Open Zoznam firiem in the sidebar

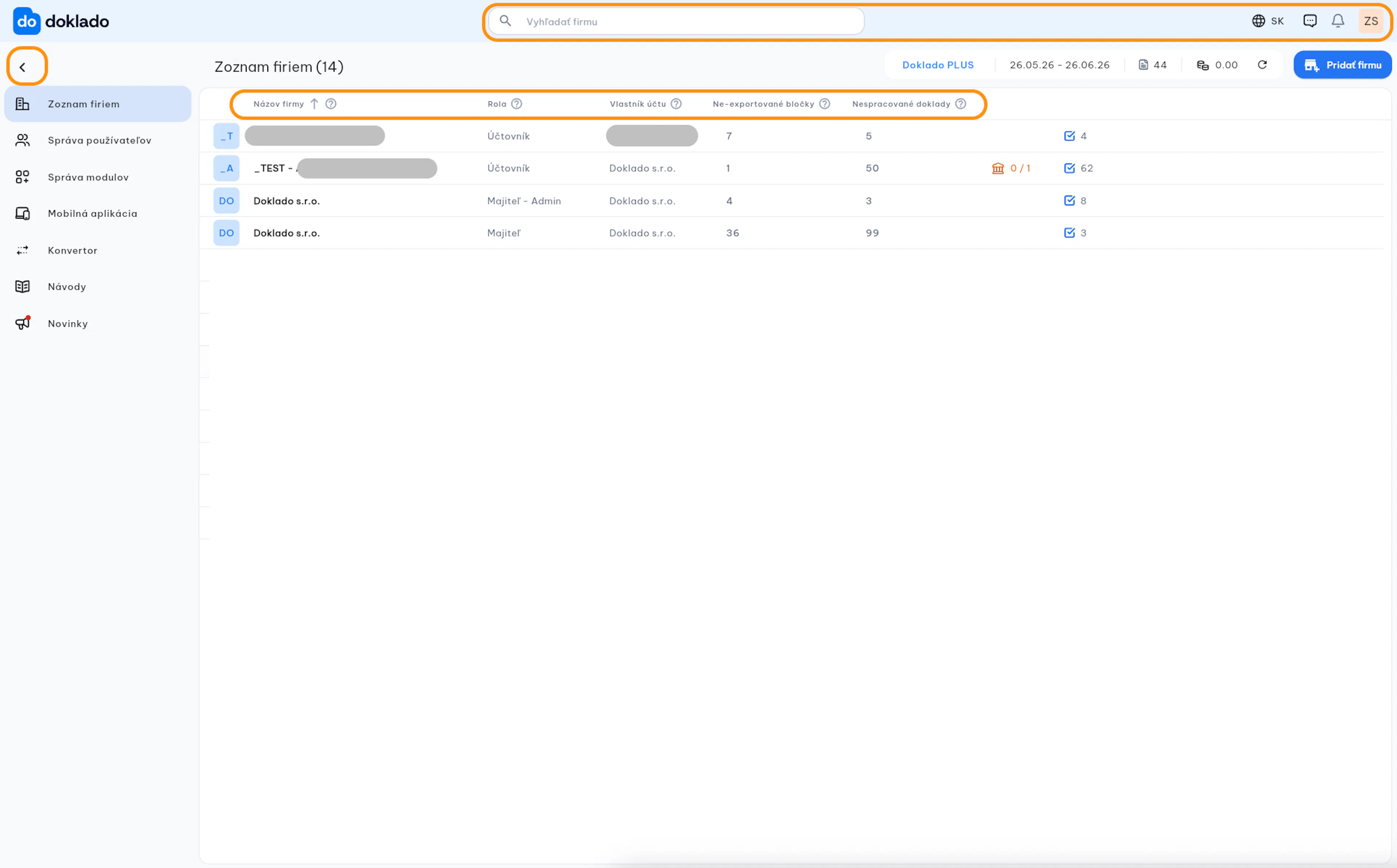click(x=97, y=104)
